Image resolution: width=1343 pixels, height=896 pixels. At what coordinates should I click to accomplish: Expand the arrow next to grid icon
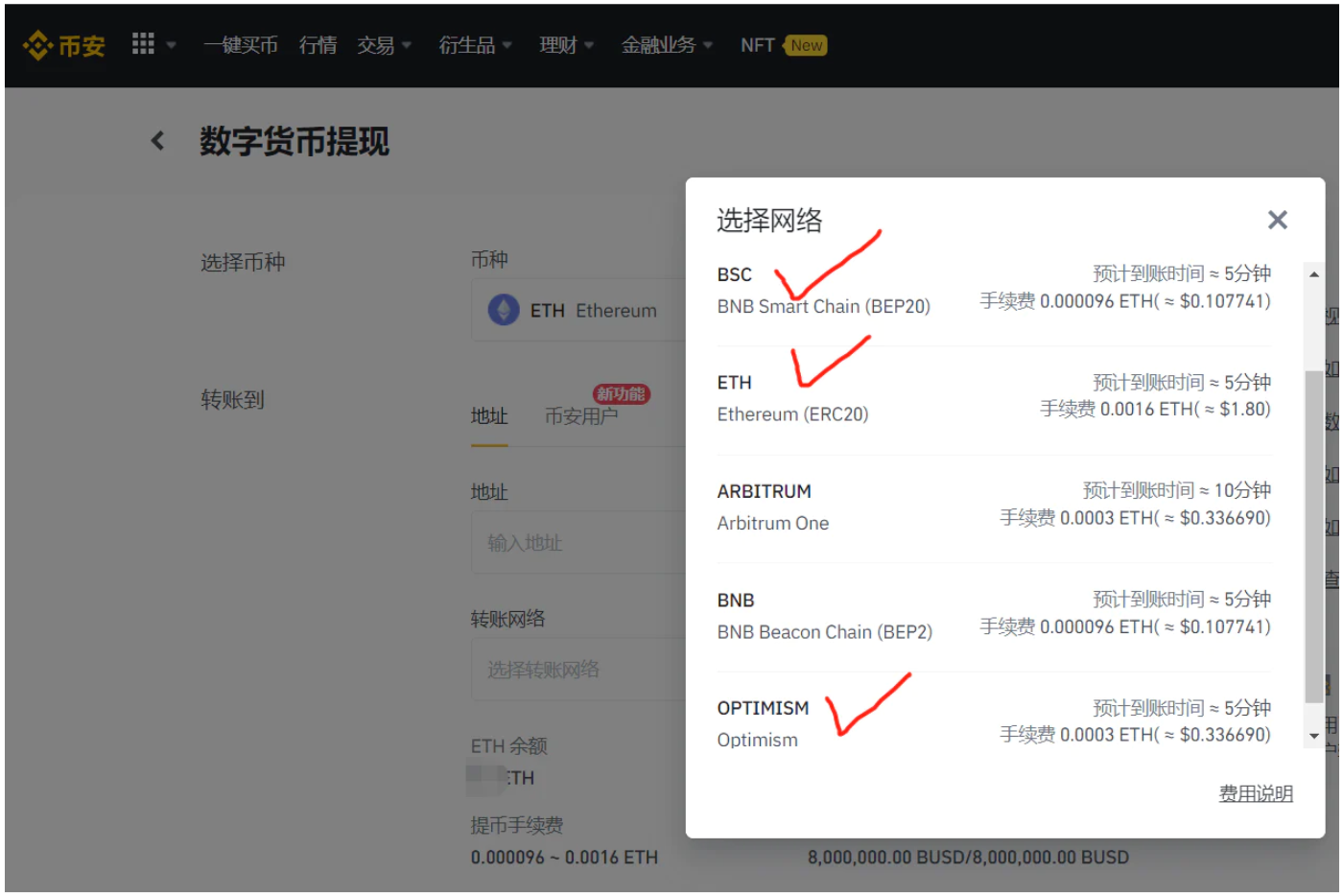pos(171,45)
